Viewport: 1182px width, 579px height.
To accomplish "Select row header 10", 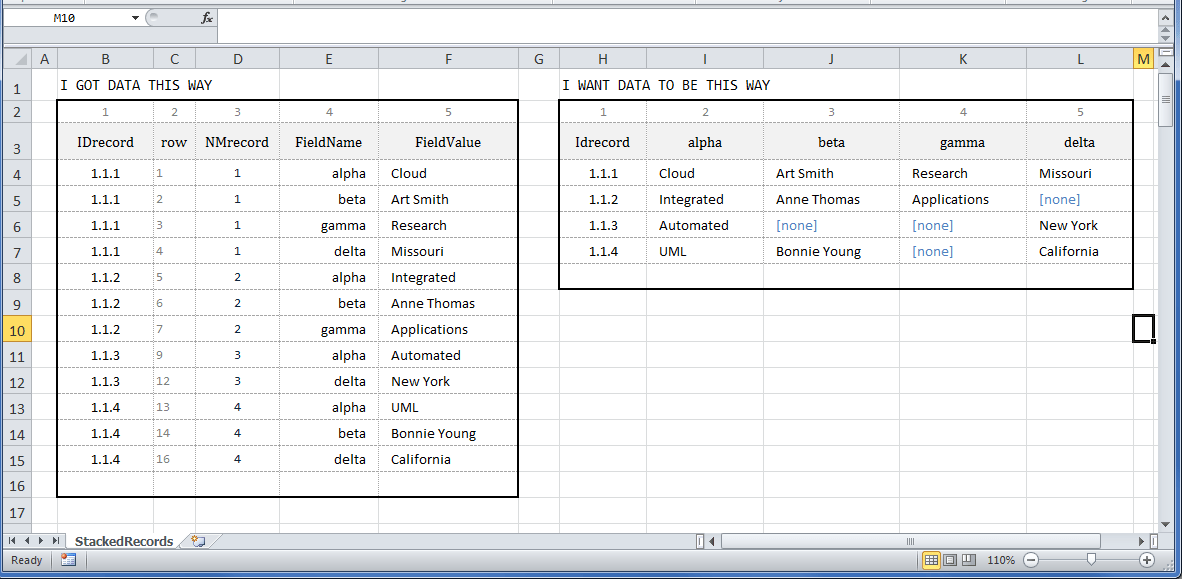I will [x=18, y=329].
